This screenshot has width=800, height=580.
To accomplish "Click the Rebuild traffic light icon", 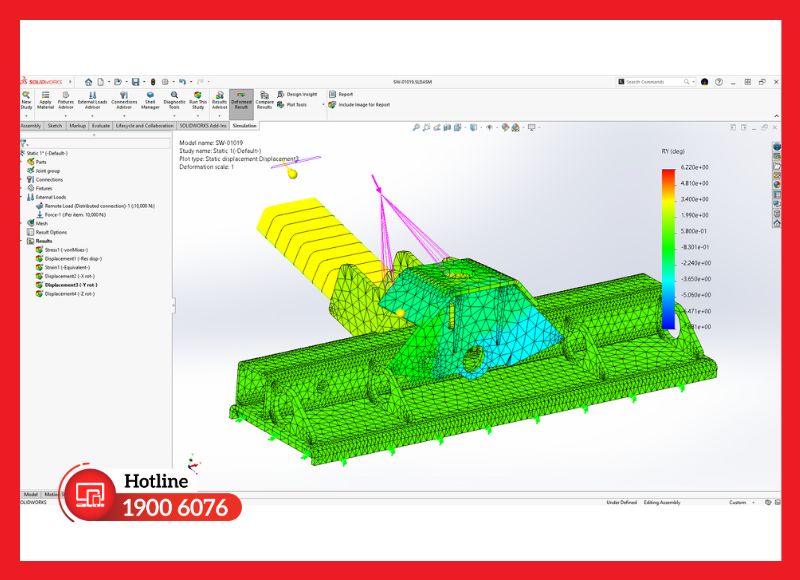I will pos(153,82).
